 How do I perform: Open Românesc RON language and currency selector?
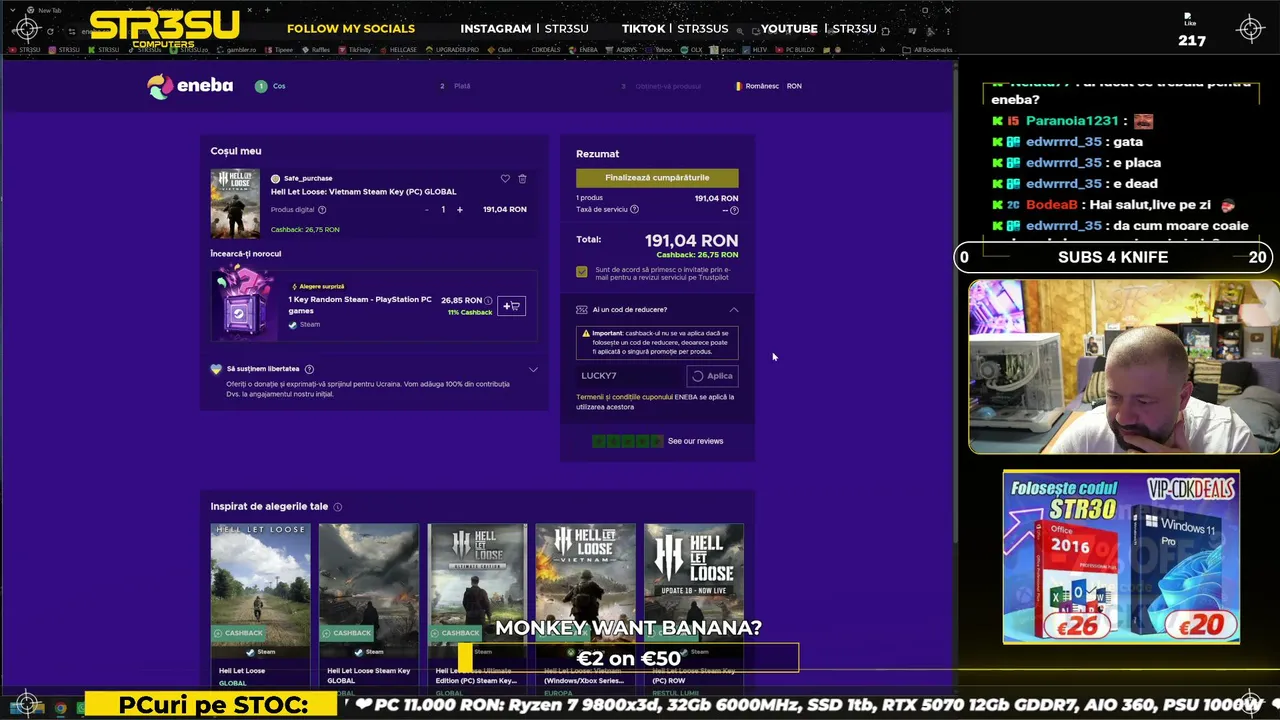click(x=769, y=86)
